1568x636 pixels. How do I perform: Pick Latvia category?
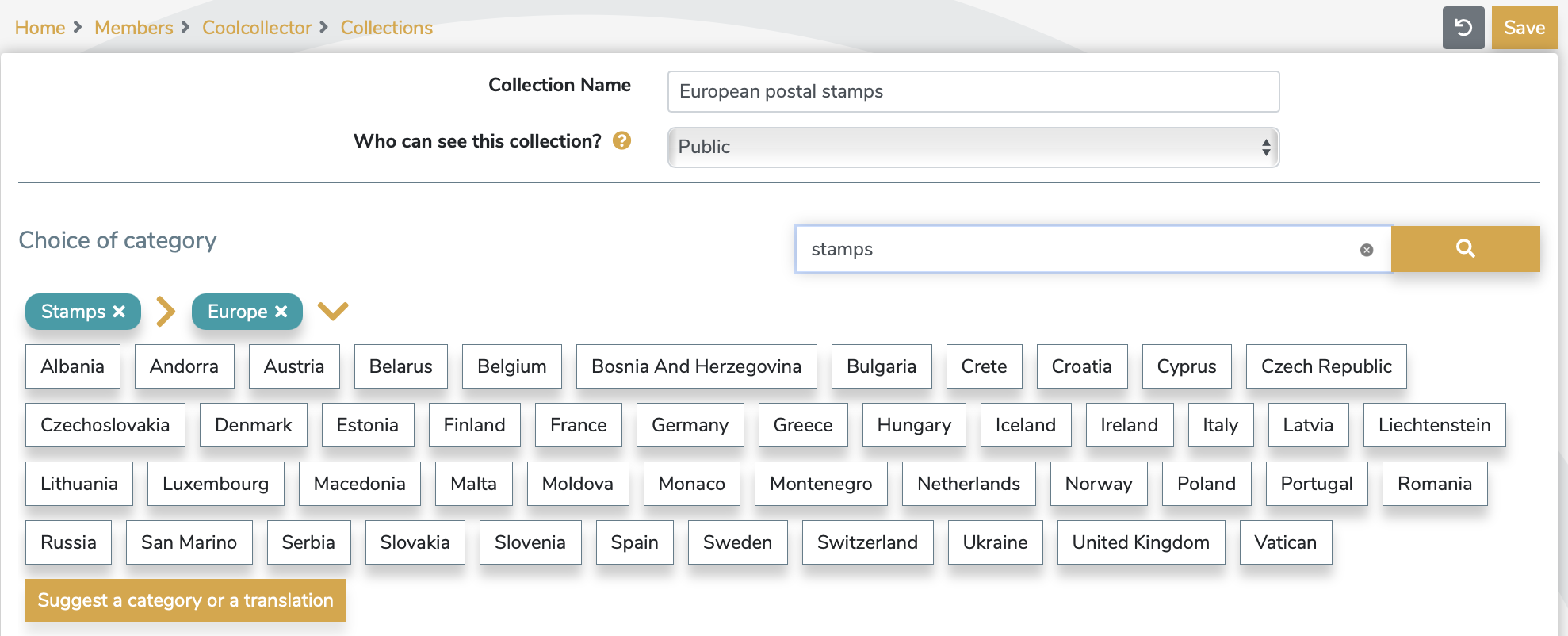(x=1309, y=425)
